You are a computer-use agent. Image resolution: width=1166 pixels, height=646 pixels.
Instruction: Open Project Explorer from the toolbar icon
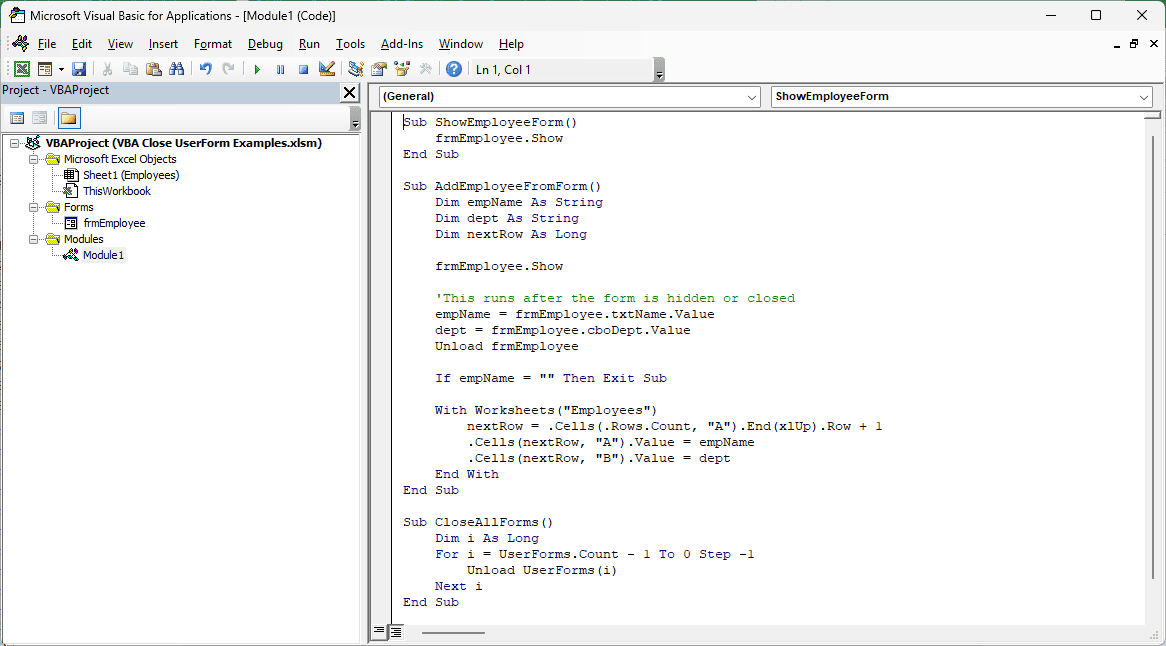(x=355, y=69)
